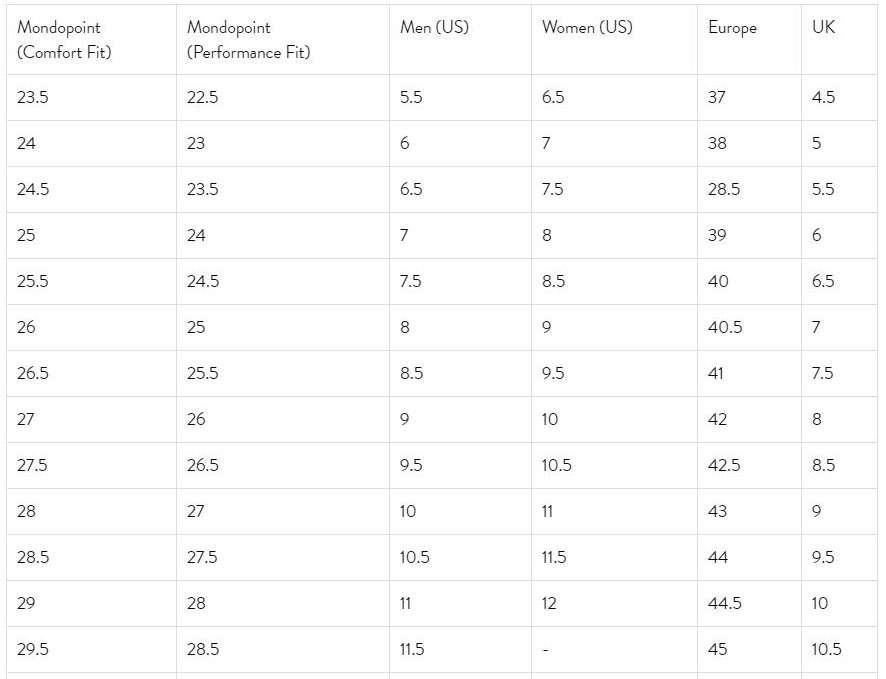Click the Mondopoint (Performance Fit) column header

point(248,40)
